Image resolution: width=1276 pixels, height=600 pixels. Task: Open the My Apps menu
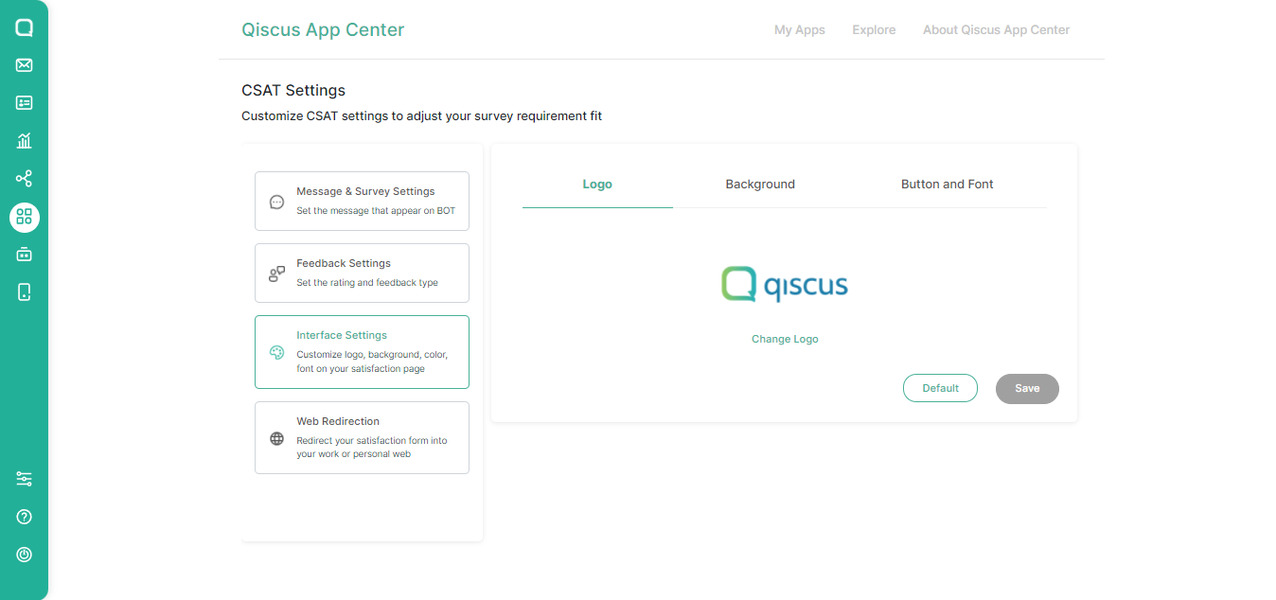point(799,29)
